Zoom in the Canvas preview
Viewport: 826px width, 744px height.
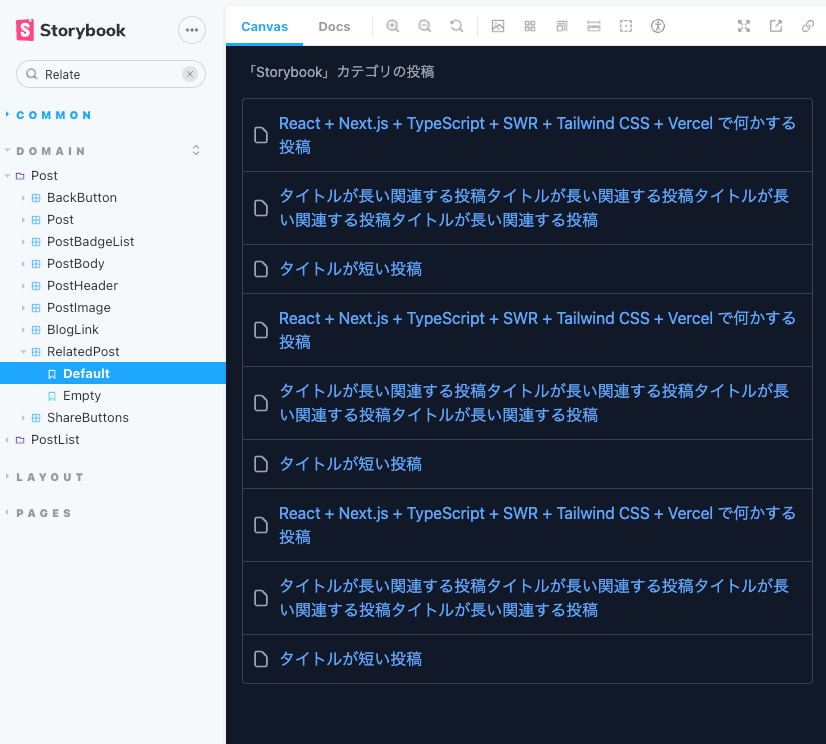coord(393,26)
